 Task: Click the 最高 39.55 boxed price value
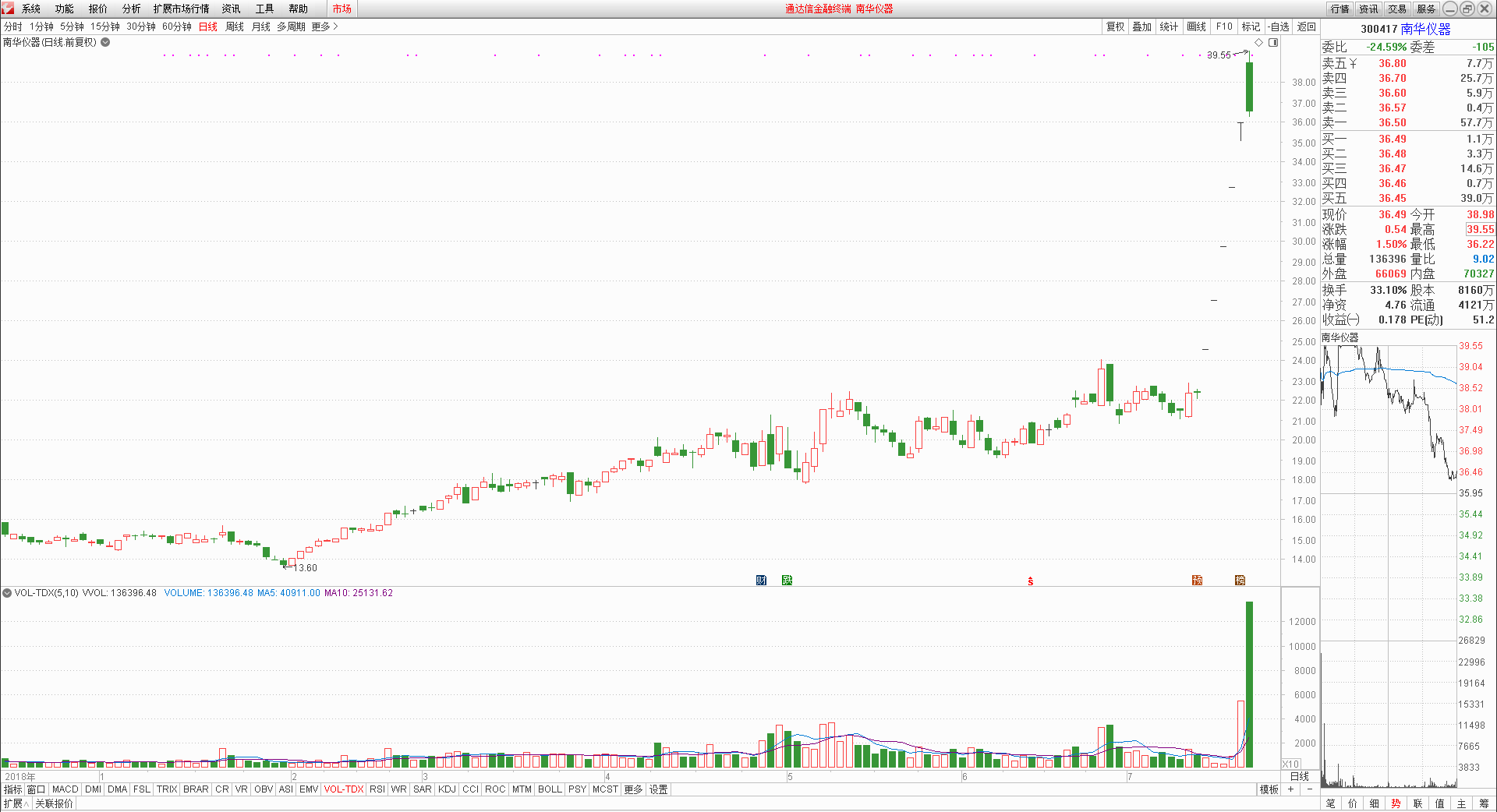(x=1480, y=229)
